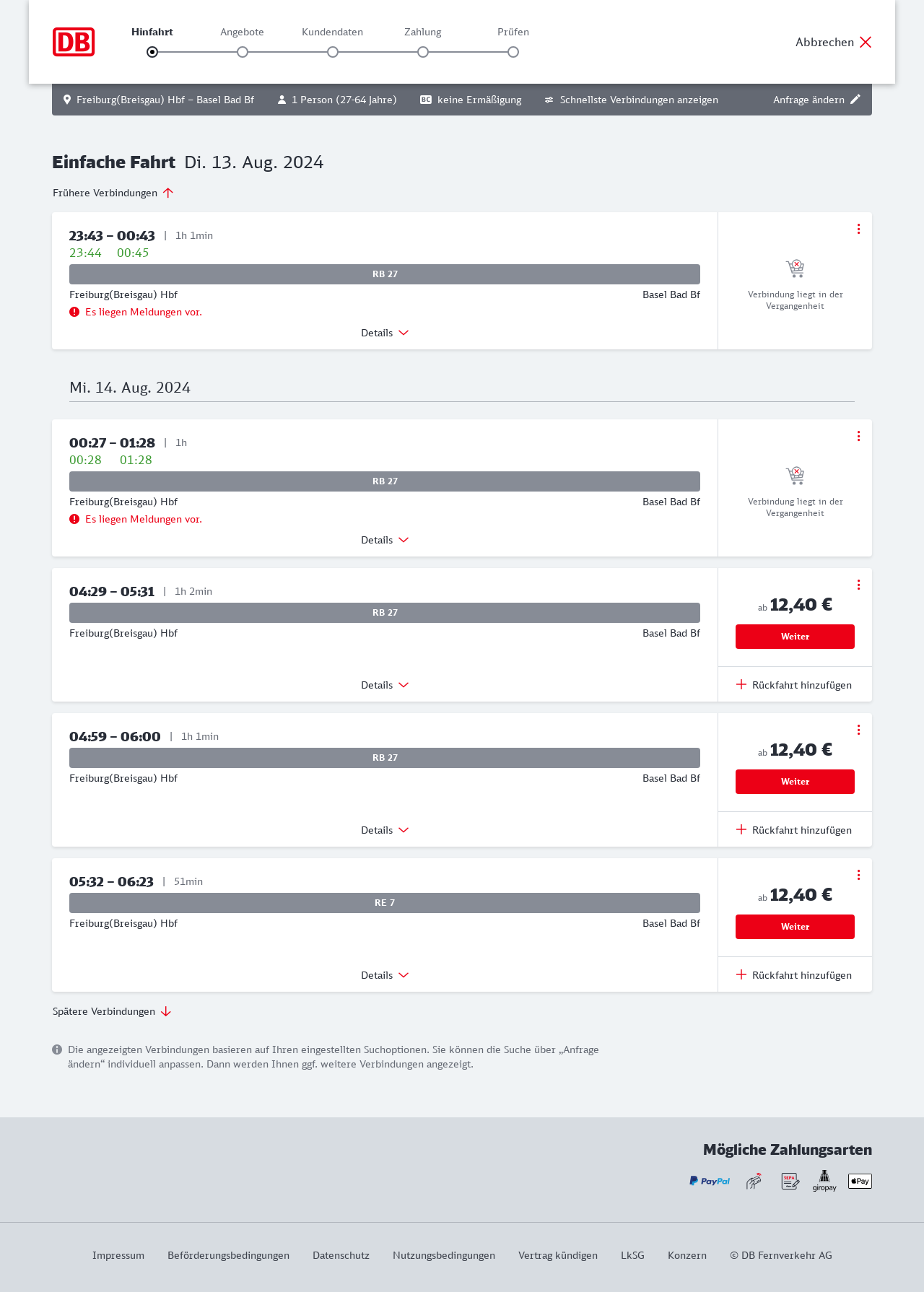Screen dimensions: 924x1292
Task: Click Weiter for the 04:29 connection
Action: (795, 637)
